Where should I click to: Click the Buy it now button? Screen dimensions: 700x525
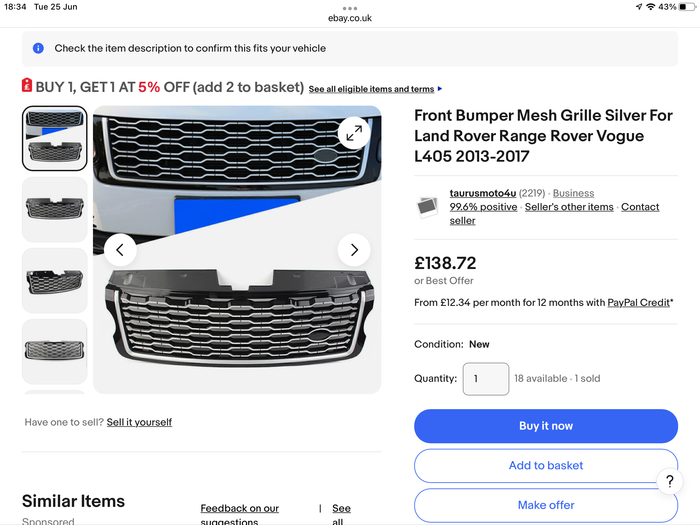pos(546,426)
